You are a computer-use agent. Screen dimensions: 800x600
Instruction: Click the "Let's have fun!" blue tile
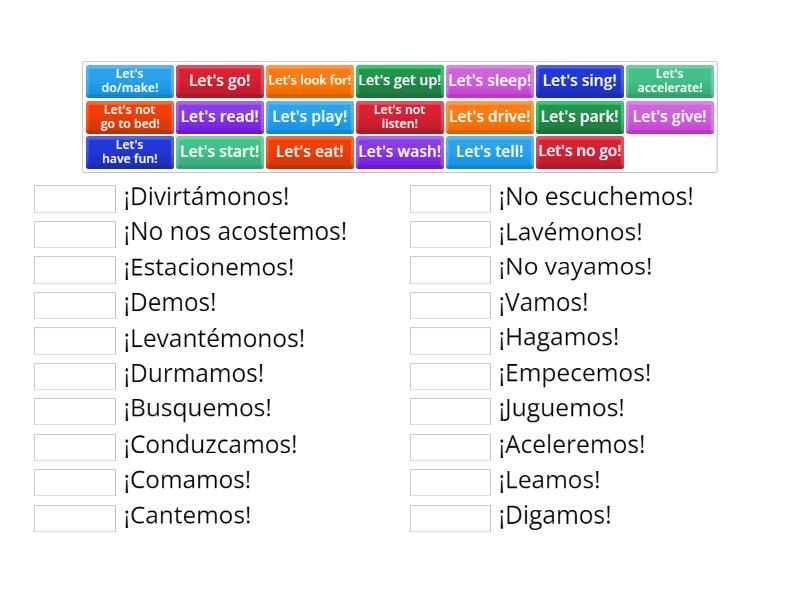point(130,152)
